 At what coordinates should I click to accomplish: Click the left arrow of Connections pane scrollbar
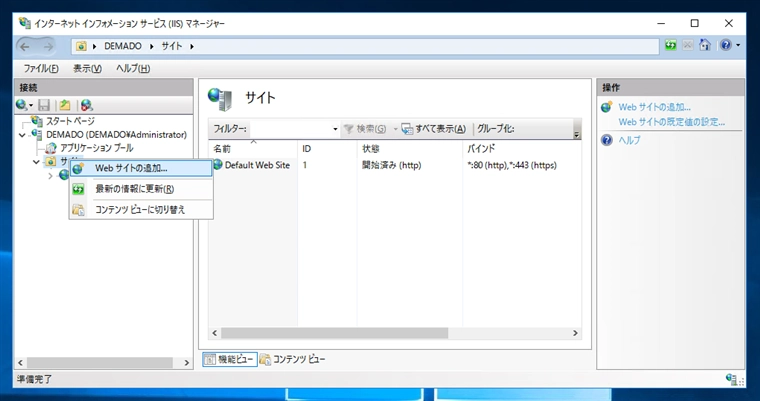(20, 363)
